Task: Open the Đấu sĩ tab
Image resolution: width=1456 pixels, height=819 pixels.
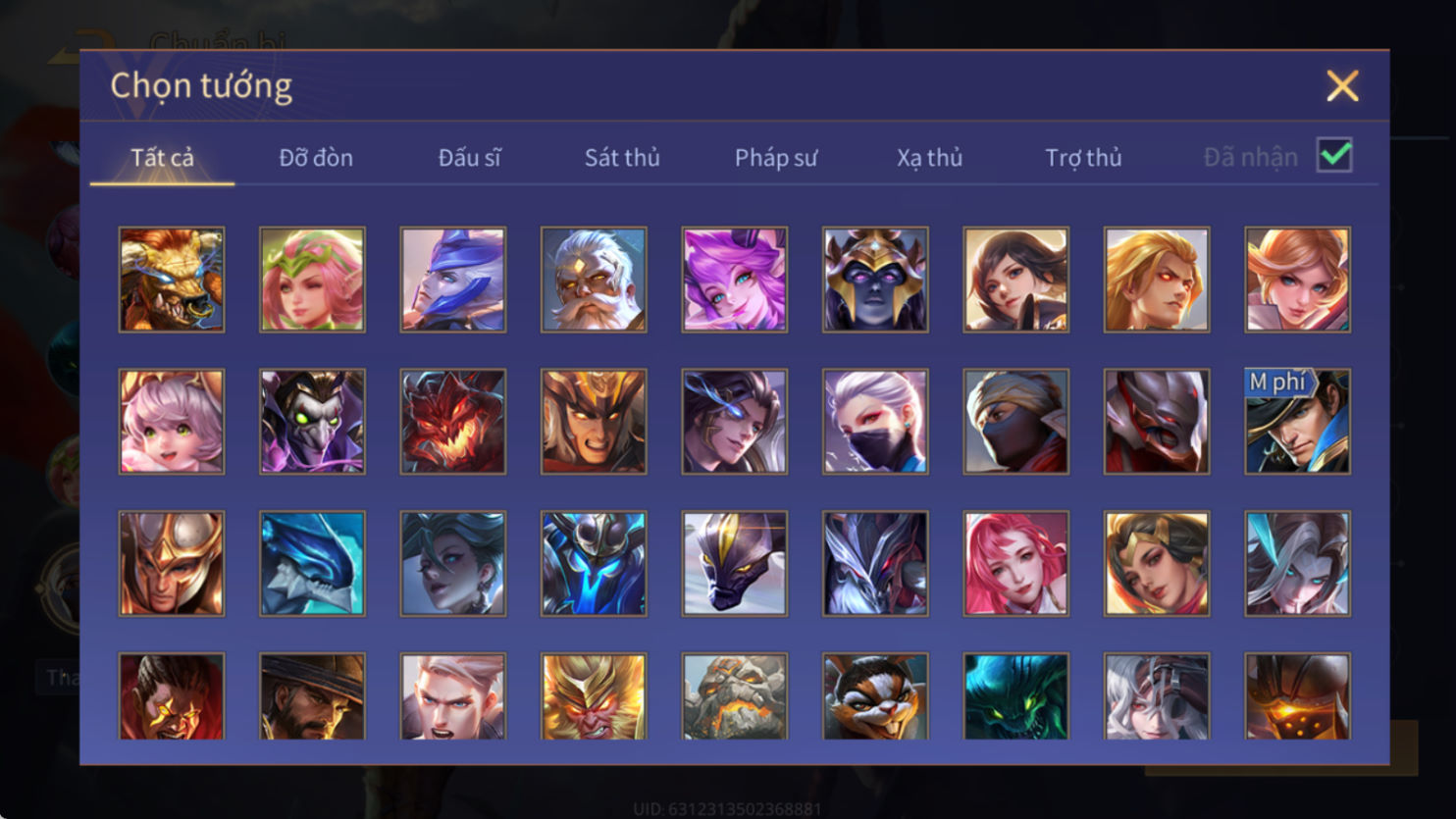Action: [x=469, y=158]
